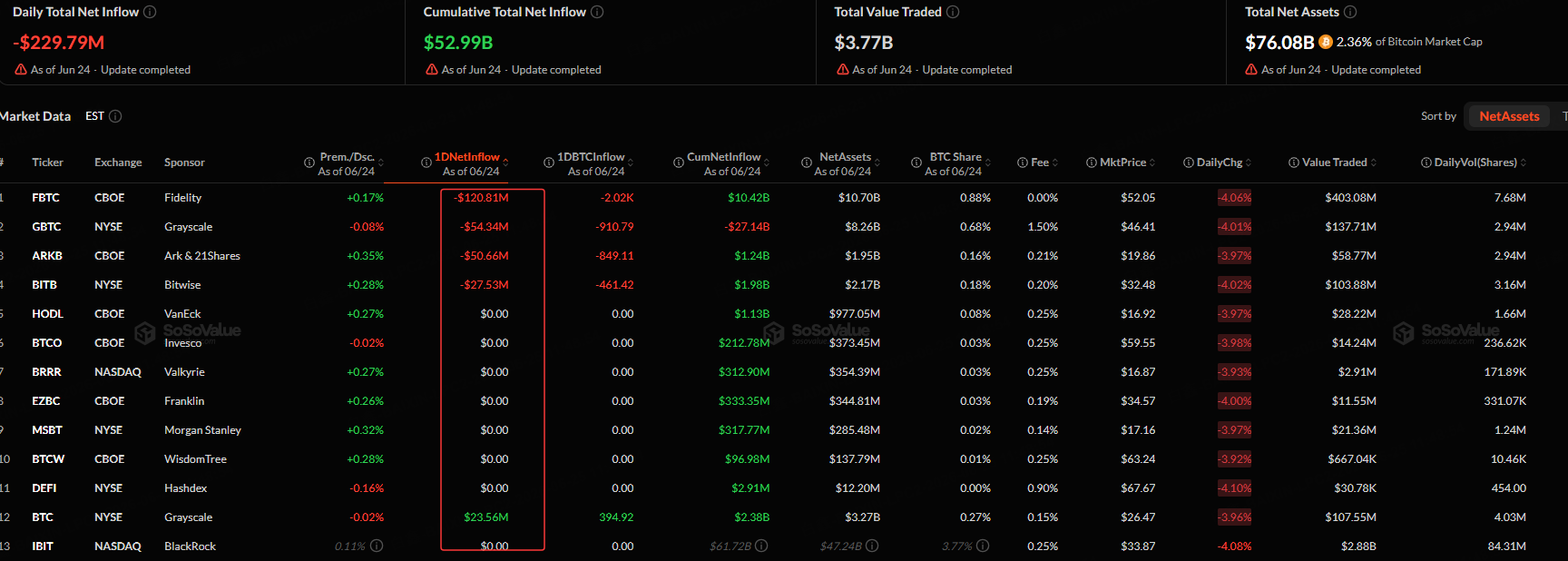Click info icon on NetAssets column header

click(807, 162)
